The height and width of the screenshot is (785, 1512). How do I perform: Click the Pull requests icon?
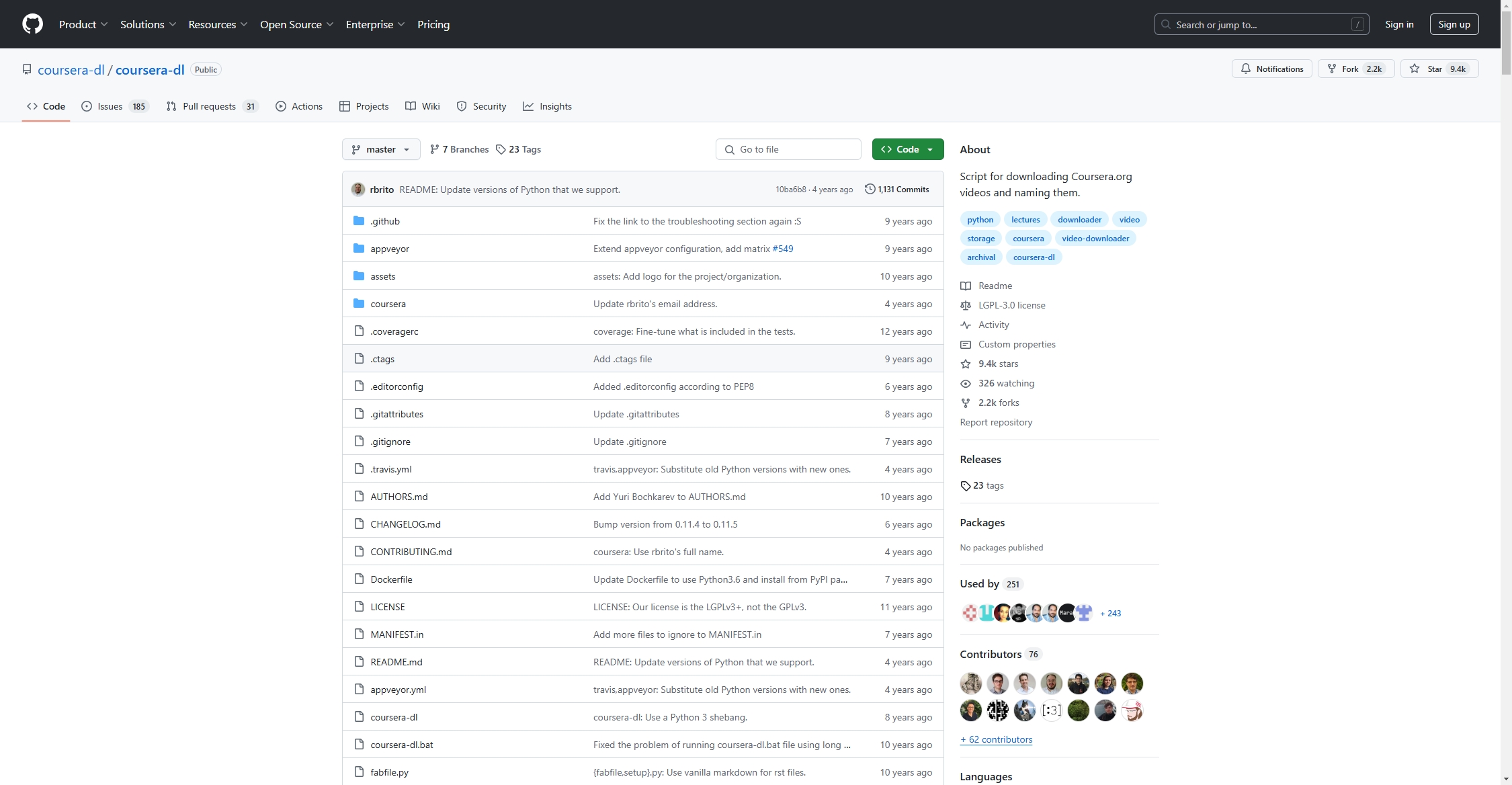170,106
